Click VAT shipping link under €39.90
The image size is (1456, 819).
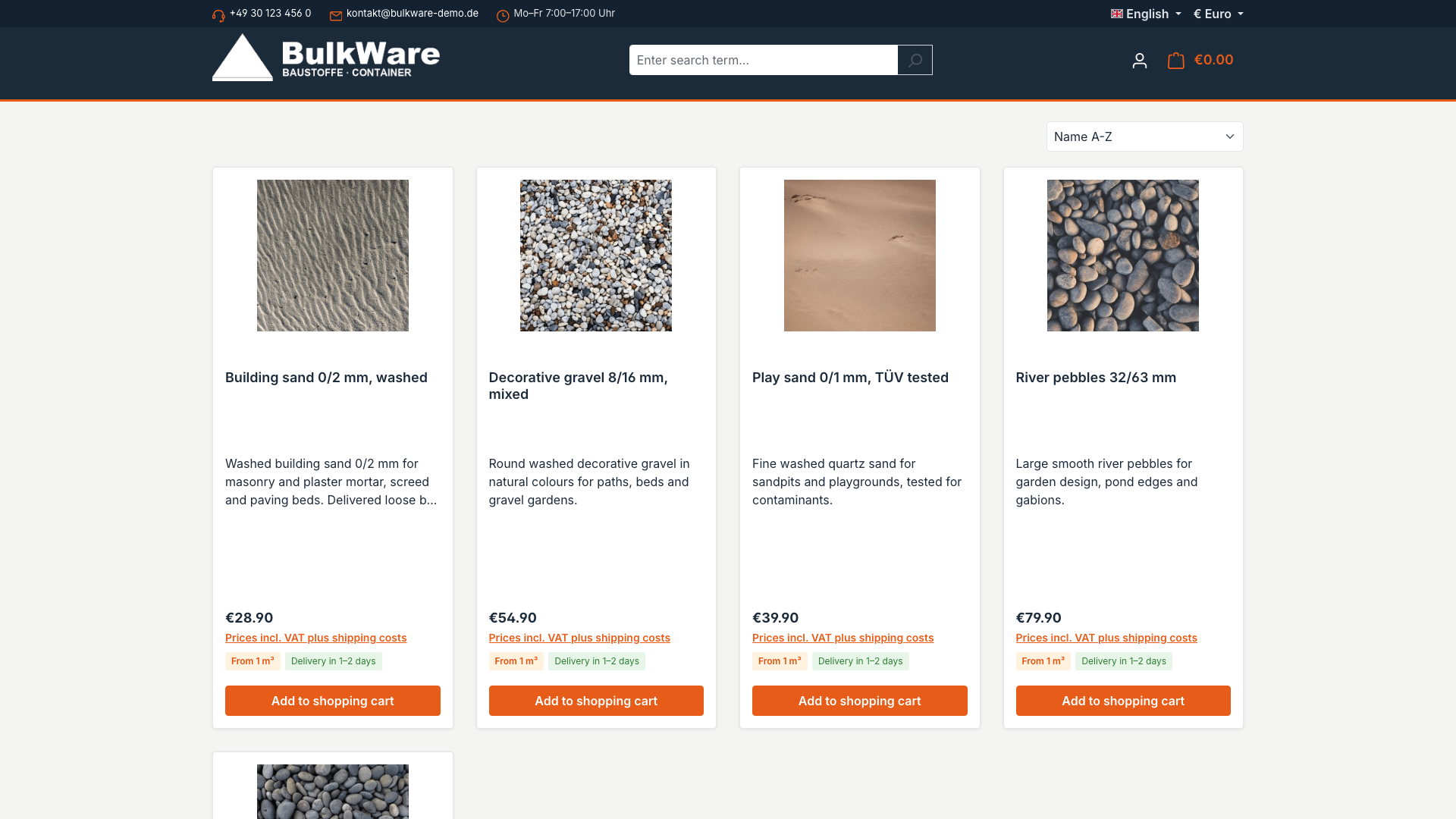pos(843,638)
